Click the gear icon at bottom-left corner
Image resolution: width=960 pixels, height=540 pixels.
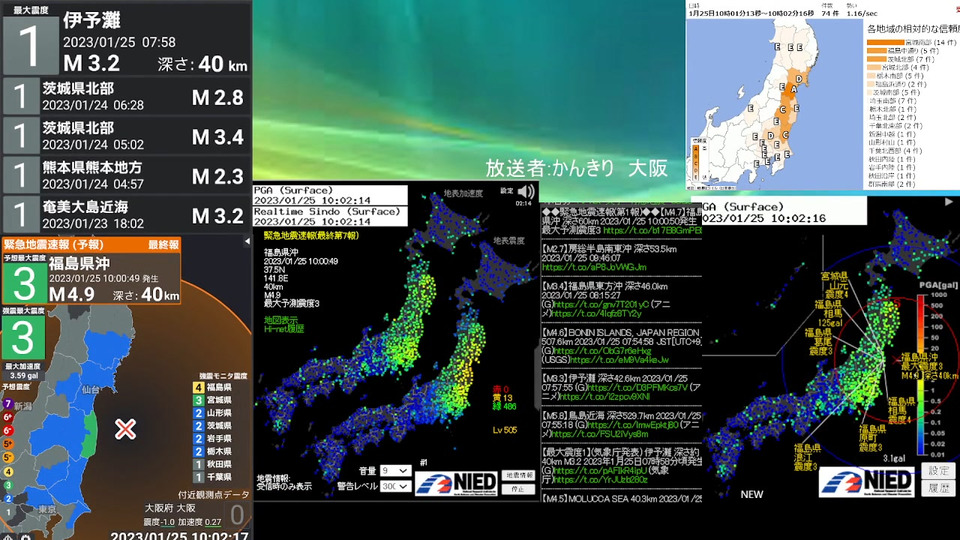(26, 538)
